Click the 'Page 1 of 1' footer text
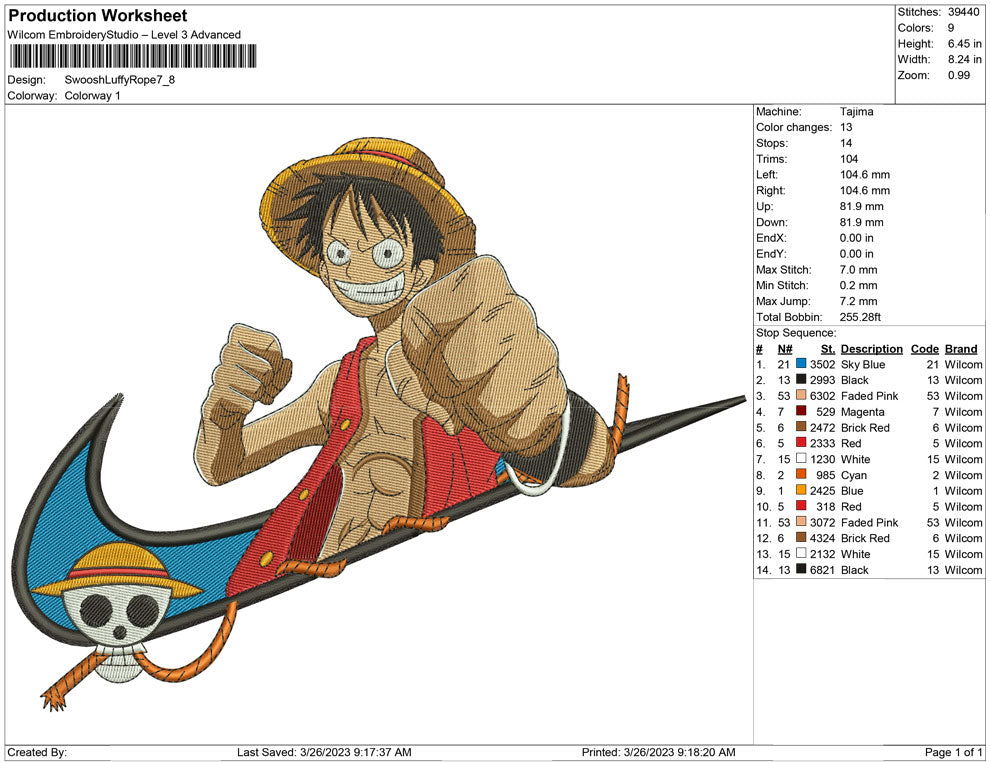990x762 pixels. [953, 752]
